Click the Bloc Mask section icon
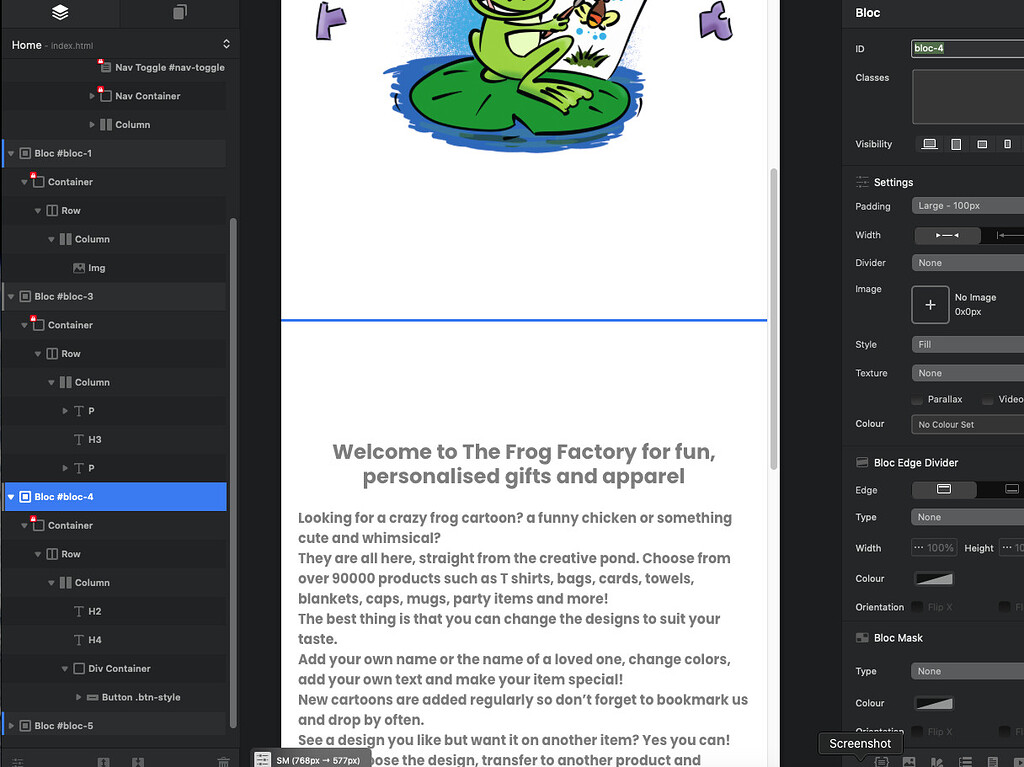Viewport: 1024px width, 767px height. [x=862, y=637]
